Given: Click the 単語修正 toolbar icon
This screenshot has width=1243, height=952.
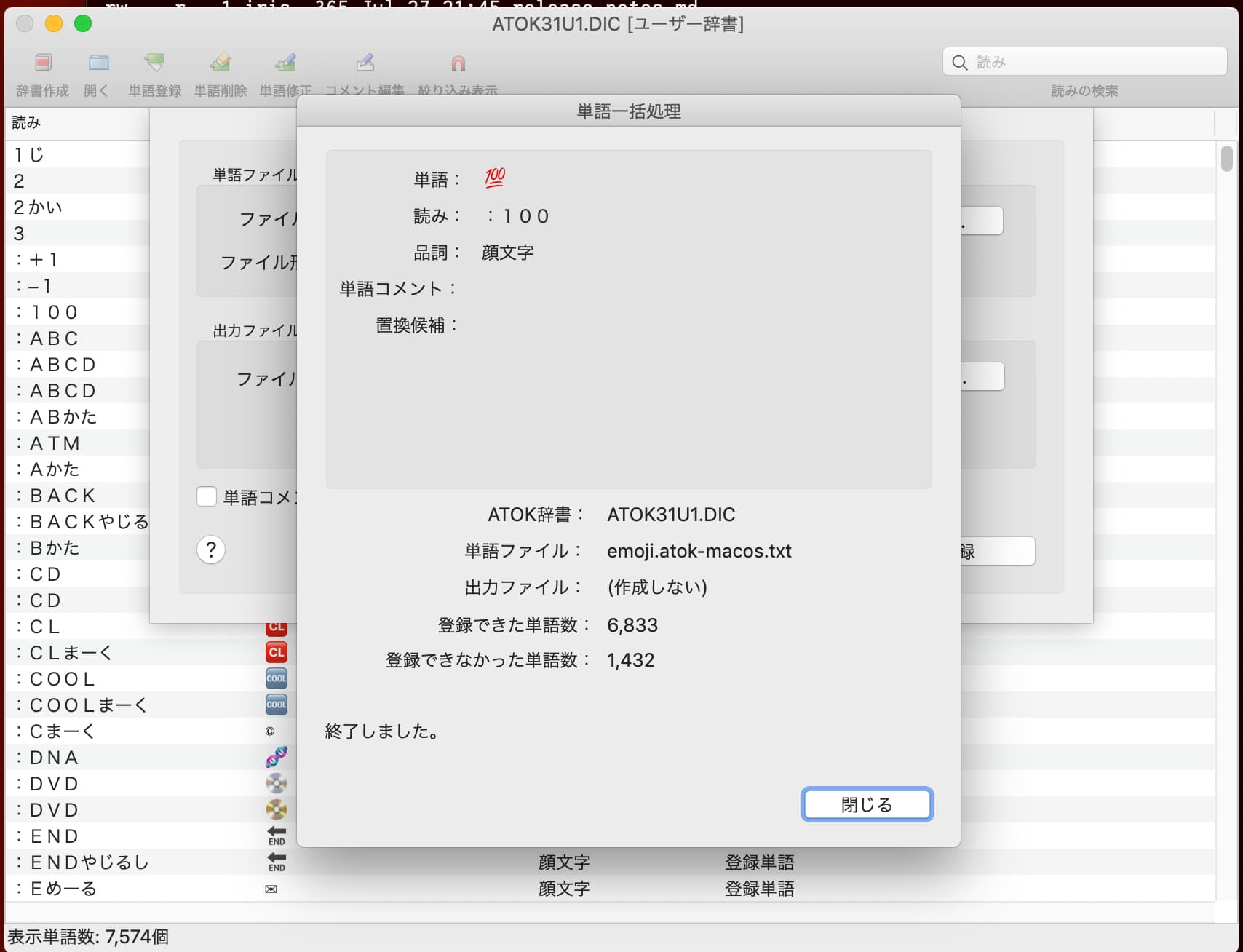Looking at the screenshot, I should click(285, 63).
